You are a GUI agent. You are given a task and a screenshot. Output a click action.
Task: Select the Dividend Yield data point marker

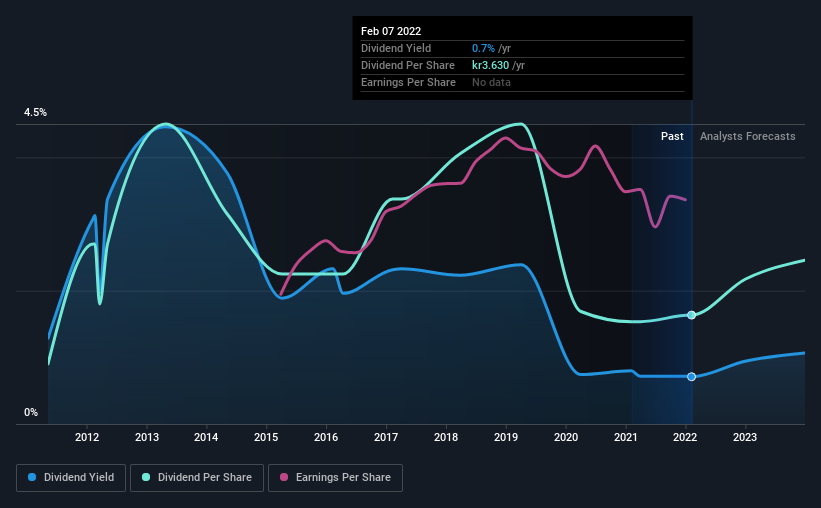[x=691, y=377]
